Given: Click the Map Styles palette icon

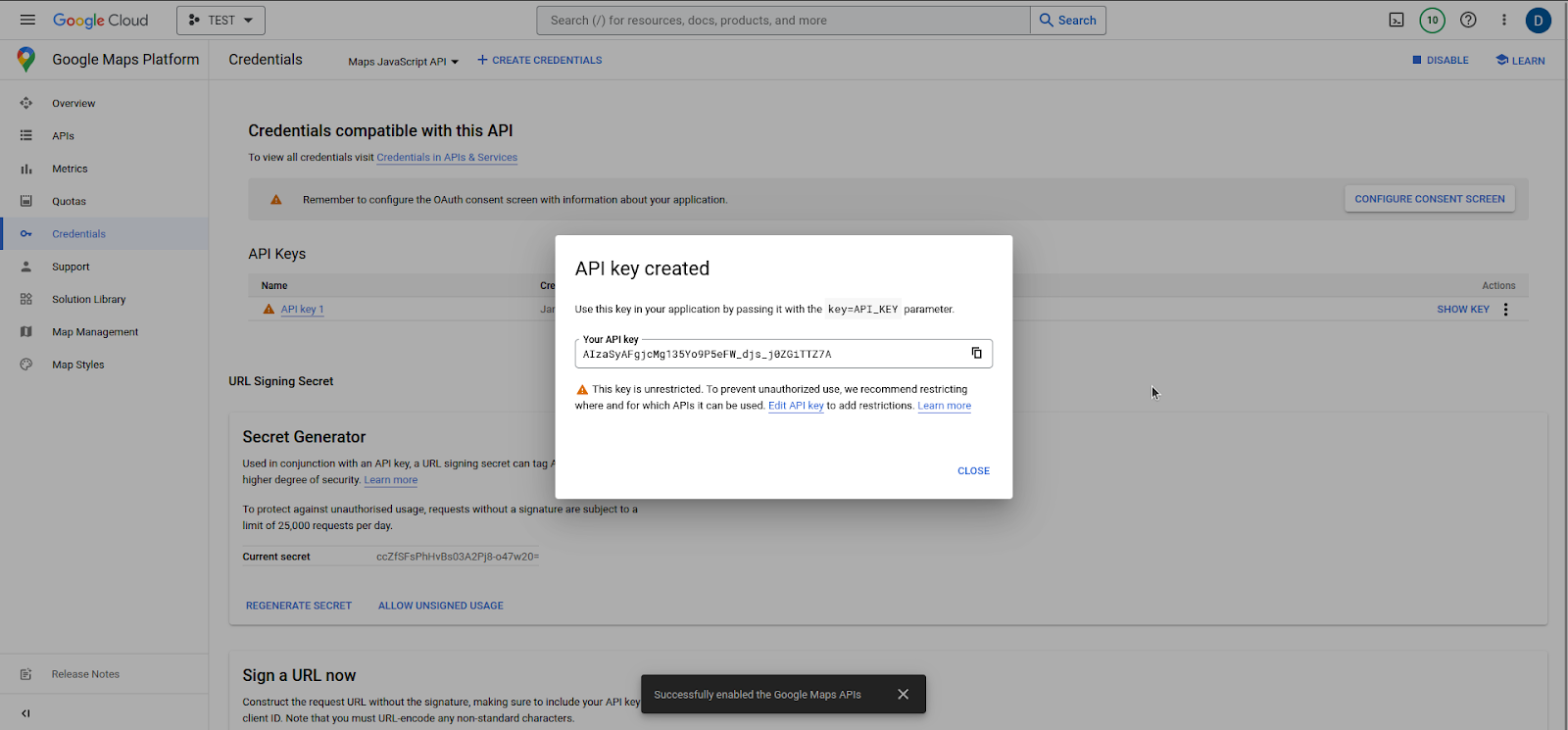Looking at the screenshot, I should click(26, 365).
